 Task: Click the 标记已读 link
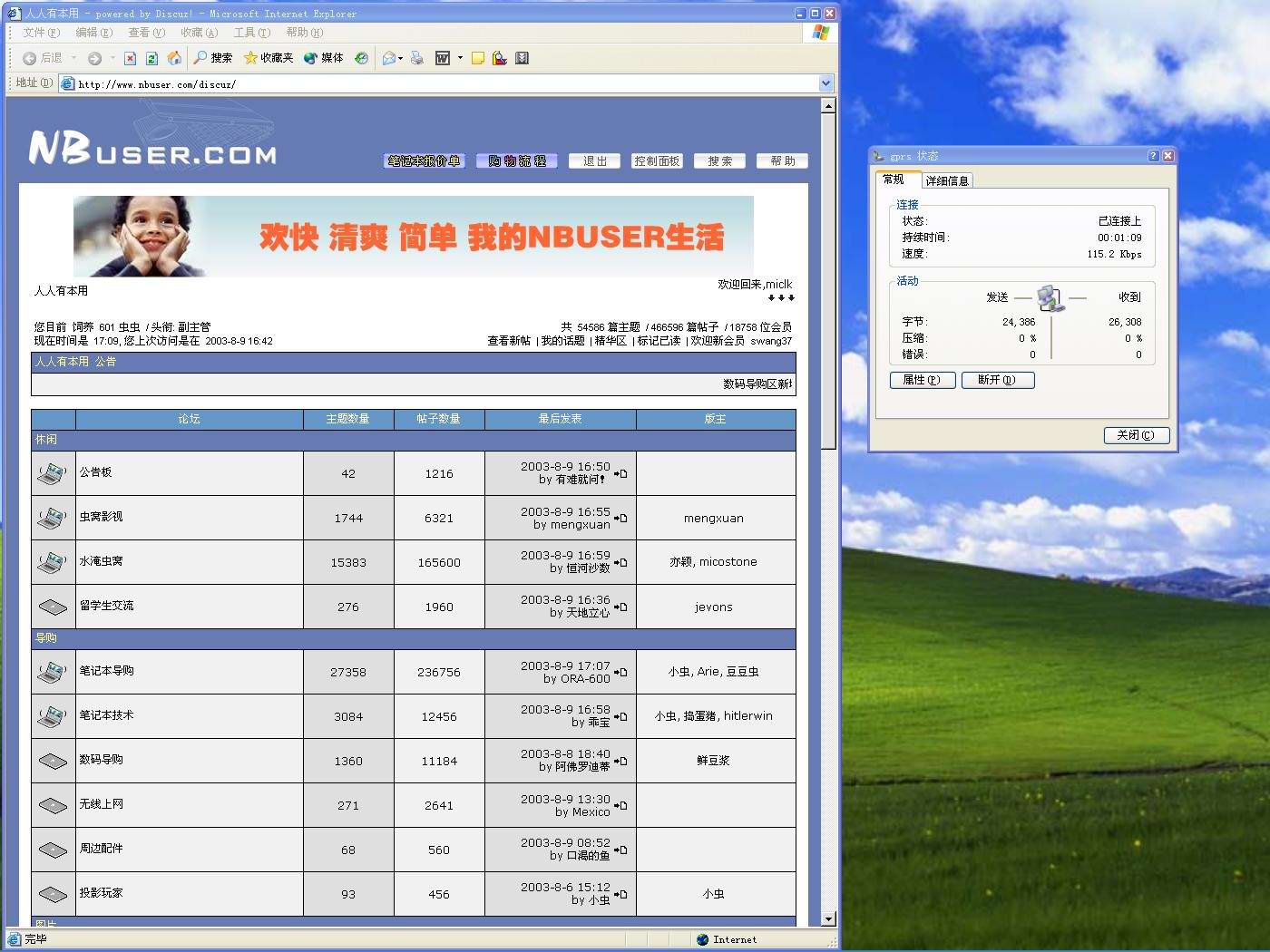pyautogui.click(x=659, y=341)
